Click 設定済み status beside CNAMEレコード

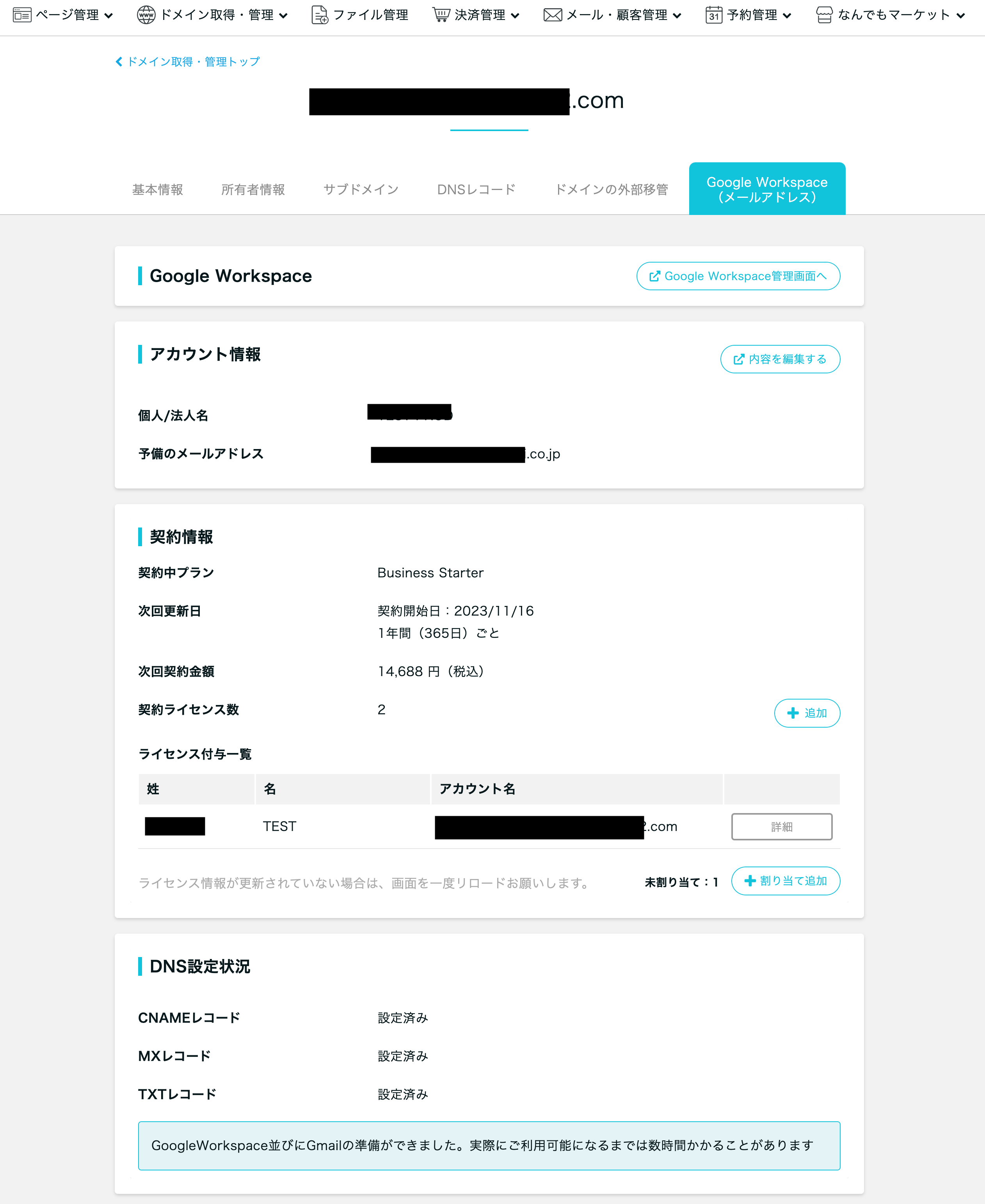pyautogui.click(x=403, y=1018)
